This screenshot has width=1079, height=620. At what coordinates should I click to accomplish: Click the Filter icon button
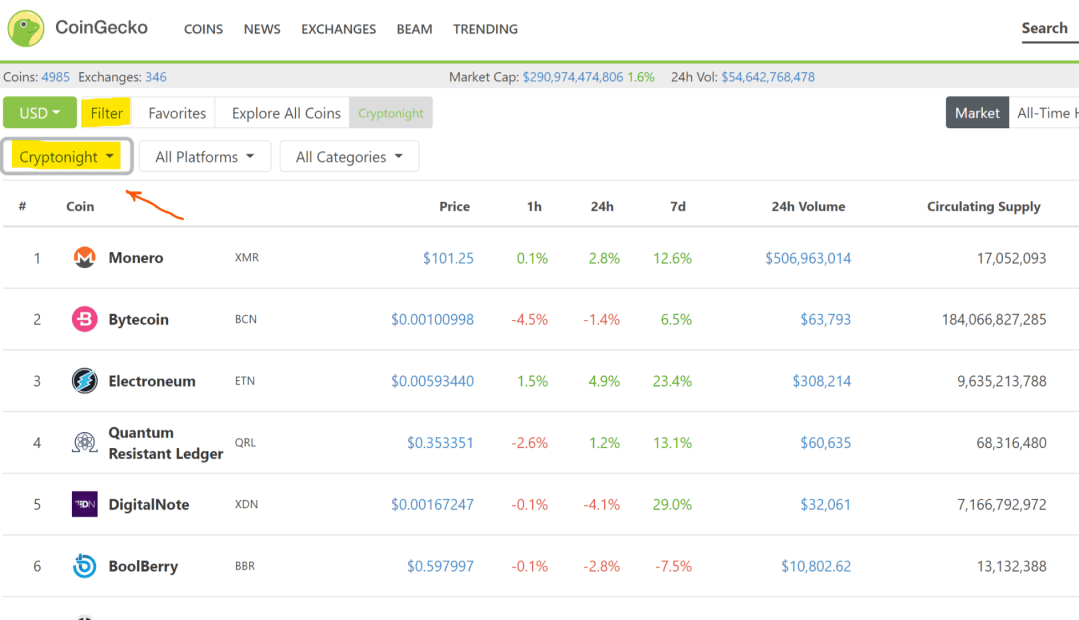106,112
